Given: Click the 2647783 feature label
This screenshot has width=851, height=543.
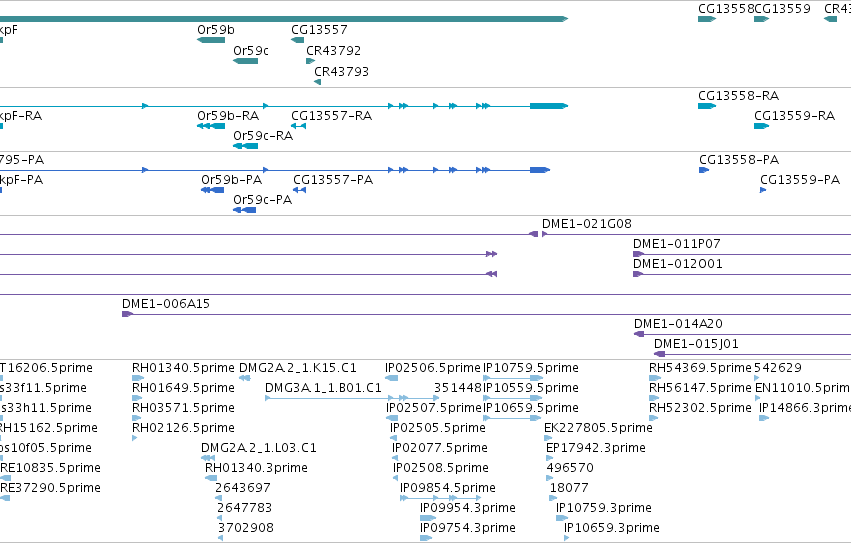Looking at the screenshot, I should click(244, 508).
